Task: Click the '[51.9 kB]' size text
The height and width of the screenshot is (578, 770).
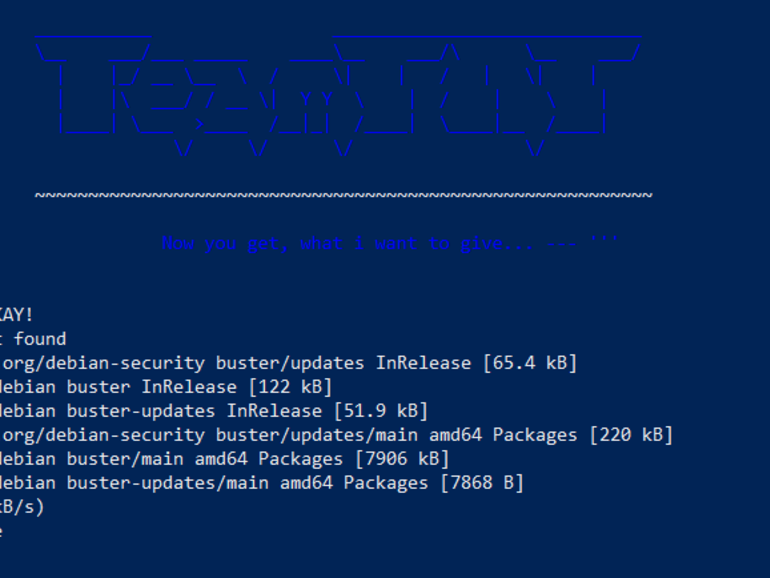Action: point(381,411)
